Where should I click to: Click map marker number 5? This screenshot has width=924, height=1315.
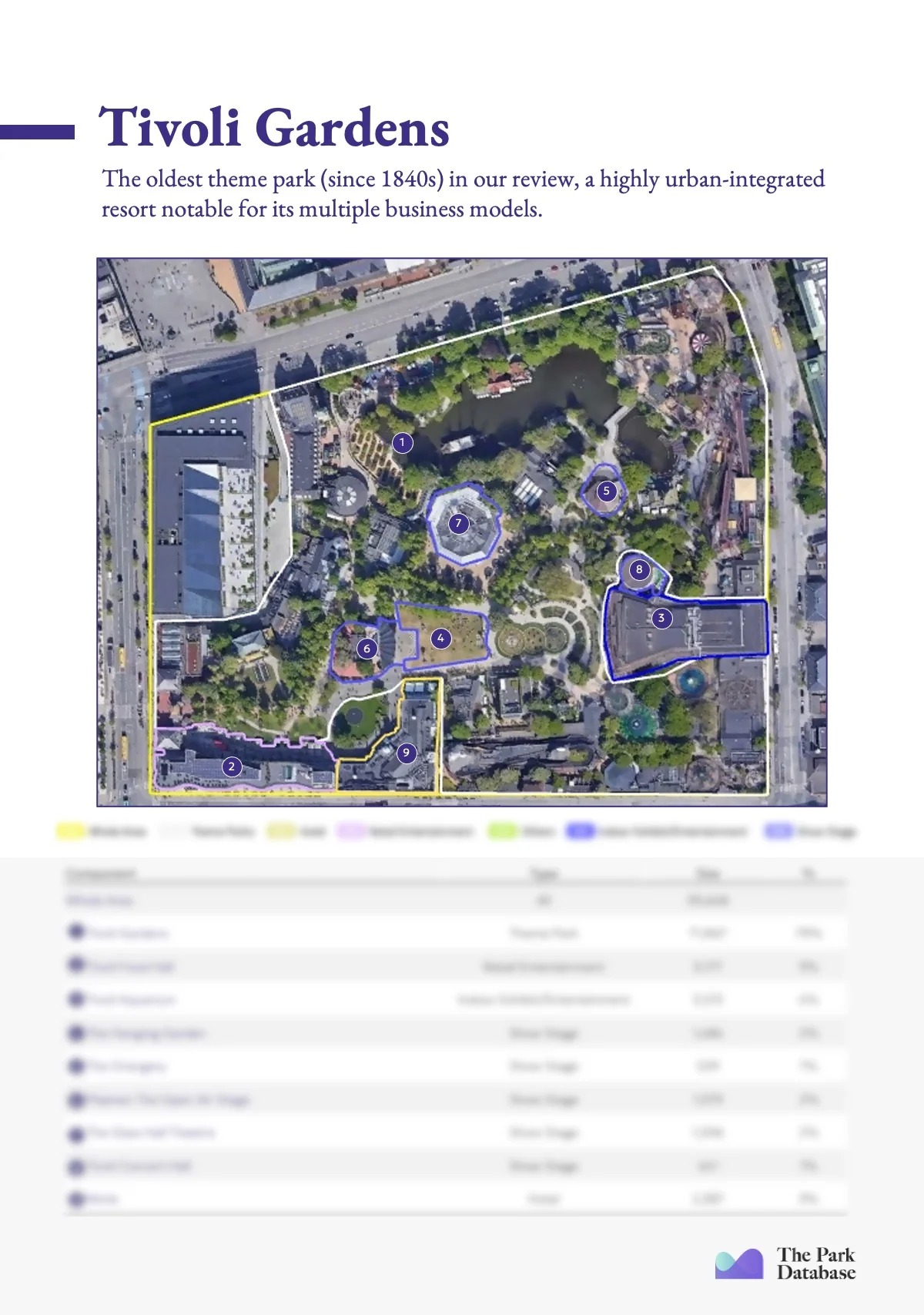pos(606,491)
